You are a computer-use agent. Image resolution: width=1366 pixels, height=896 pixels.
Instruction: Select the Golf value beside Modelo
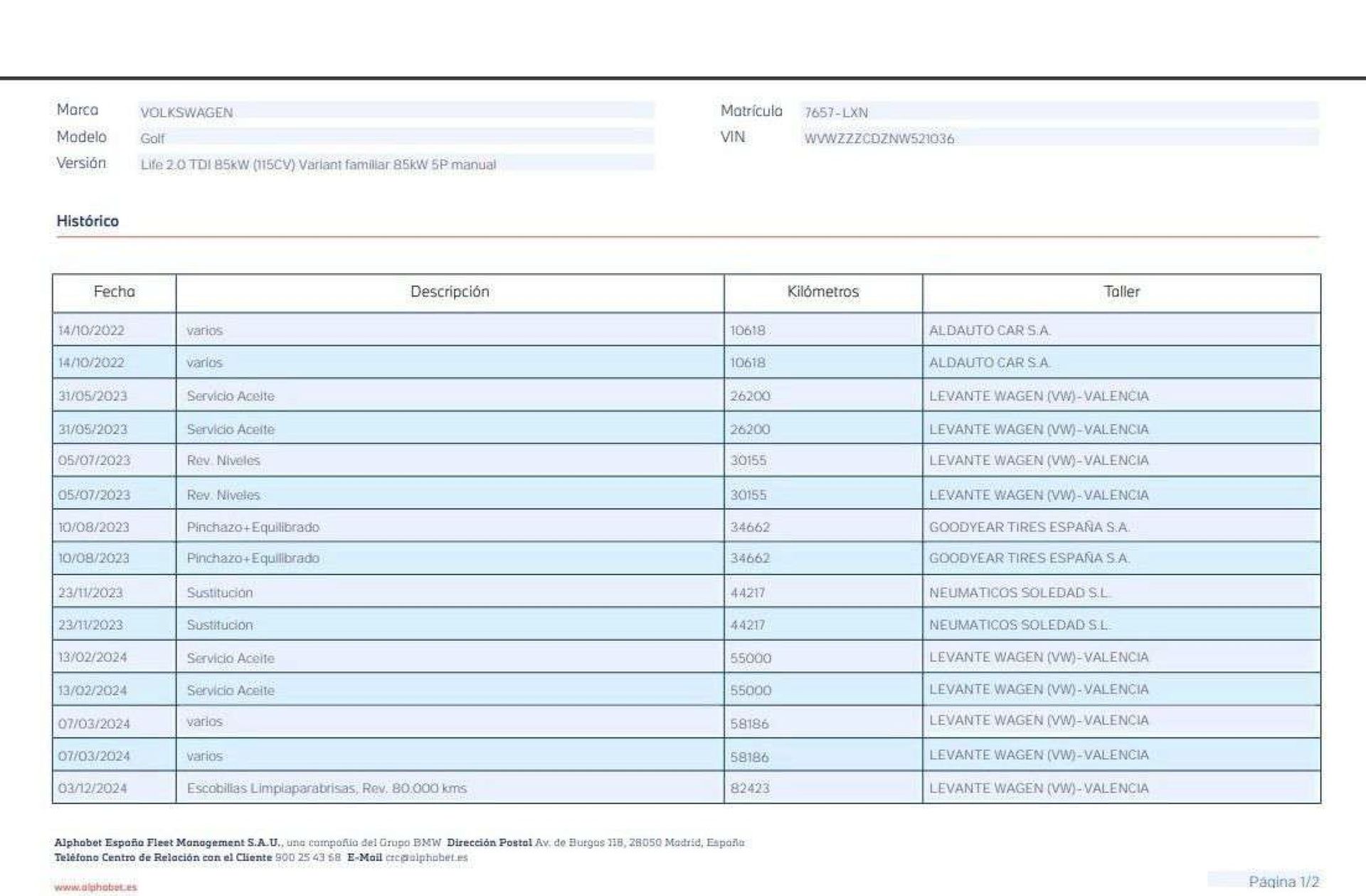click(x=152, y=139)
